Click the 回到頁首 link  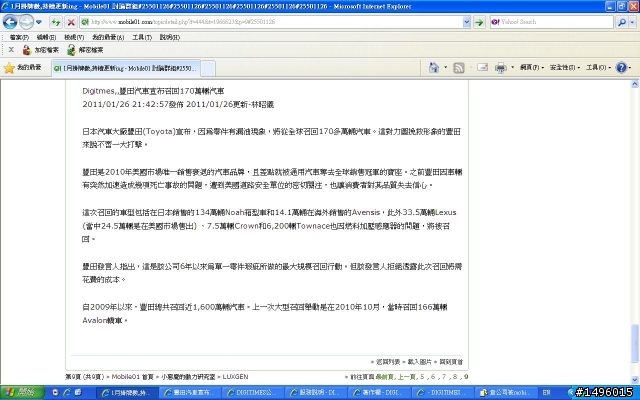click(449, 362)
